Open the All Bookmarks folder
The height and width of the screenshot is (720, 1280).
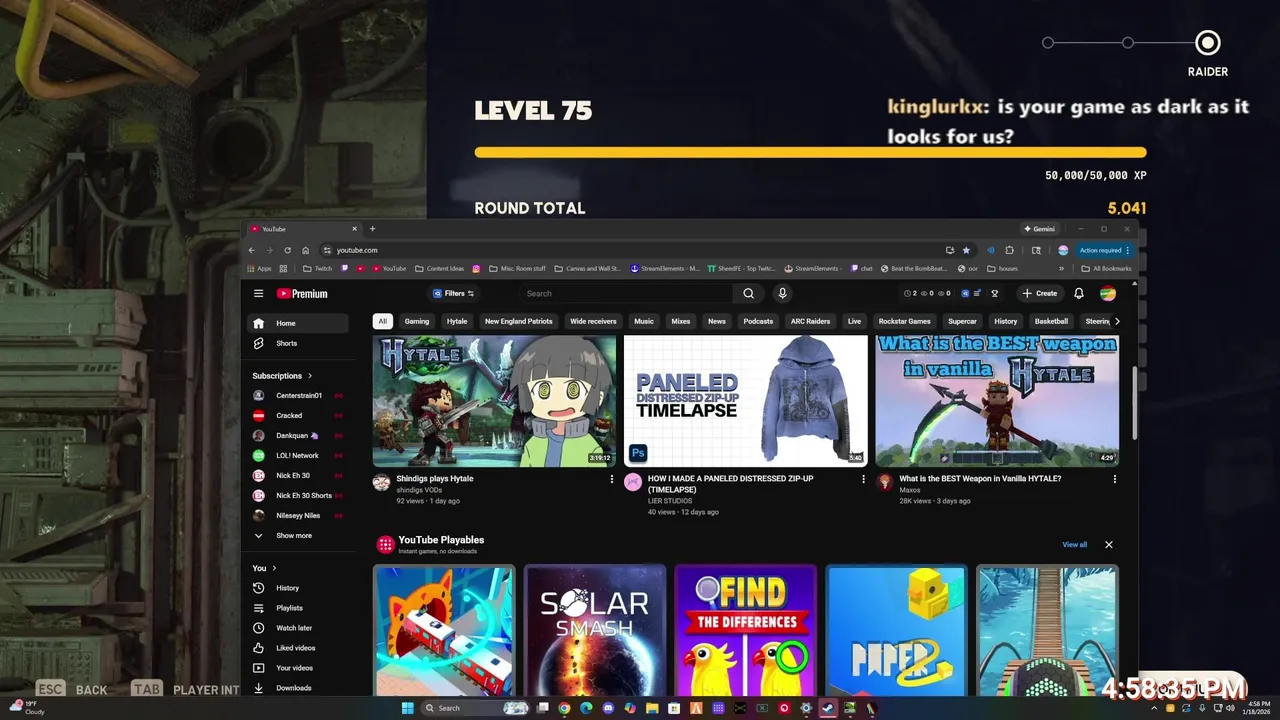pyautogui.click(x=1106, y=268)
